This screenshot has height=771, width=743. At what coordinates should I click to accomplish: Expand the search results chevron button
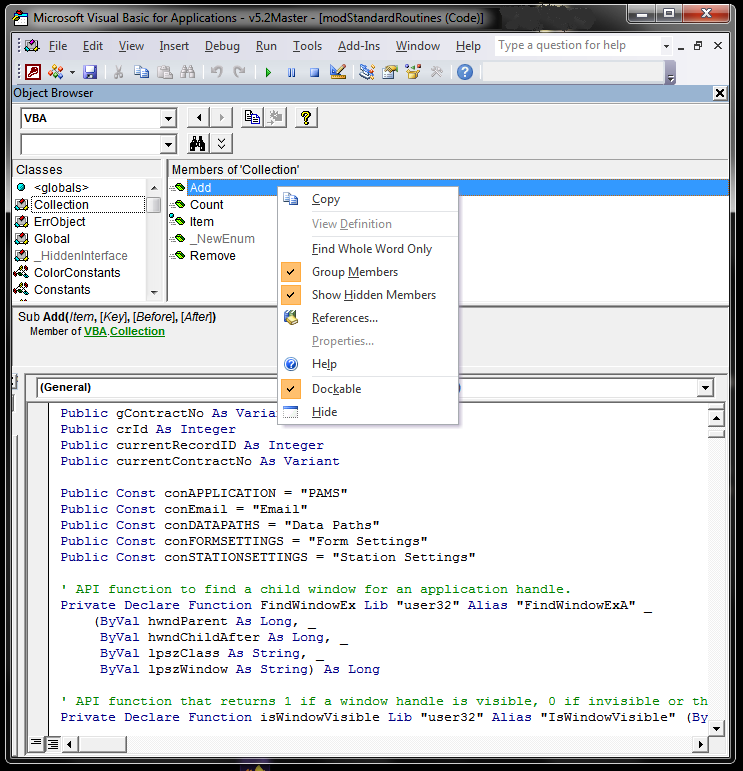221,144
